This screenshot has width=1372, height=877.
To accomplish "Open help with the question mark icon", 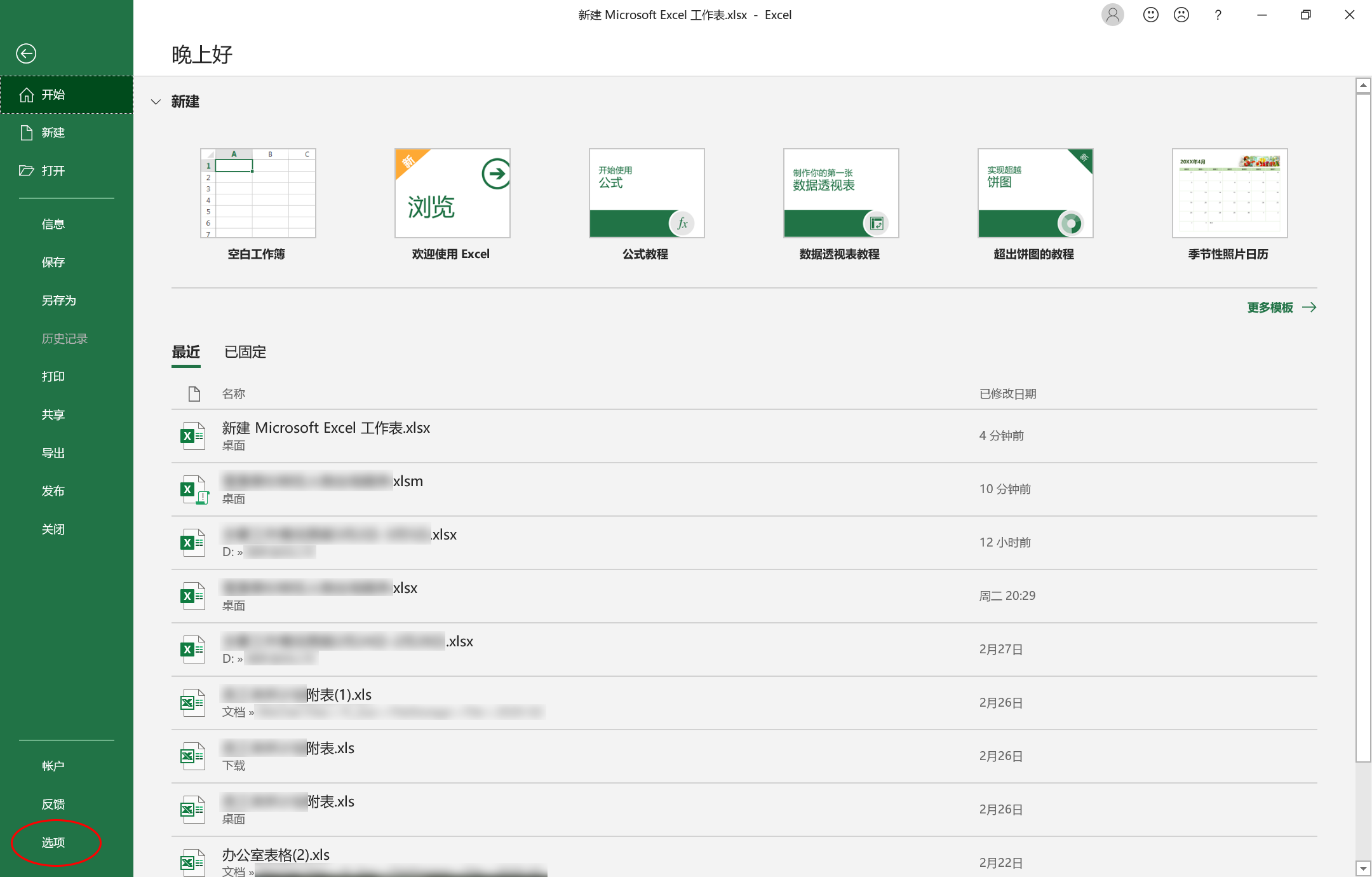I will [x=1218, y=15].
